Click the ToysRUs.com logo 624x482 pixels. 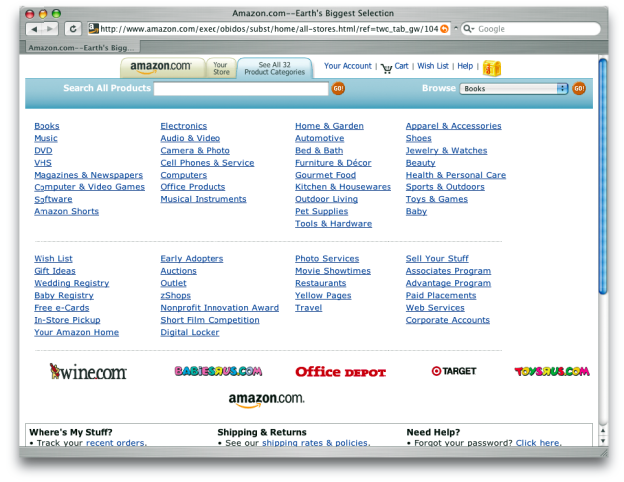pos(552,371)
